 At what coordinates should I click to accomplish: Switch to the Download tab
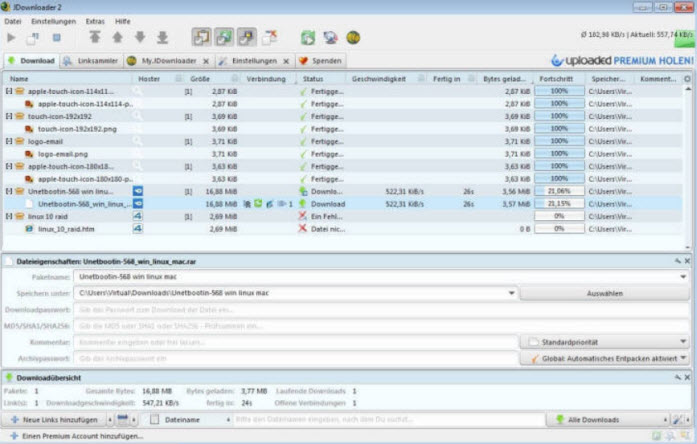(31, 61)
